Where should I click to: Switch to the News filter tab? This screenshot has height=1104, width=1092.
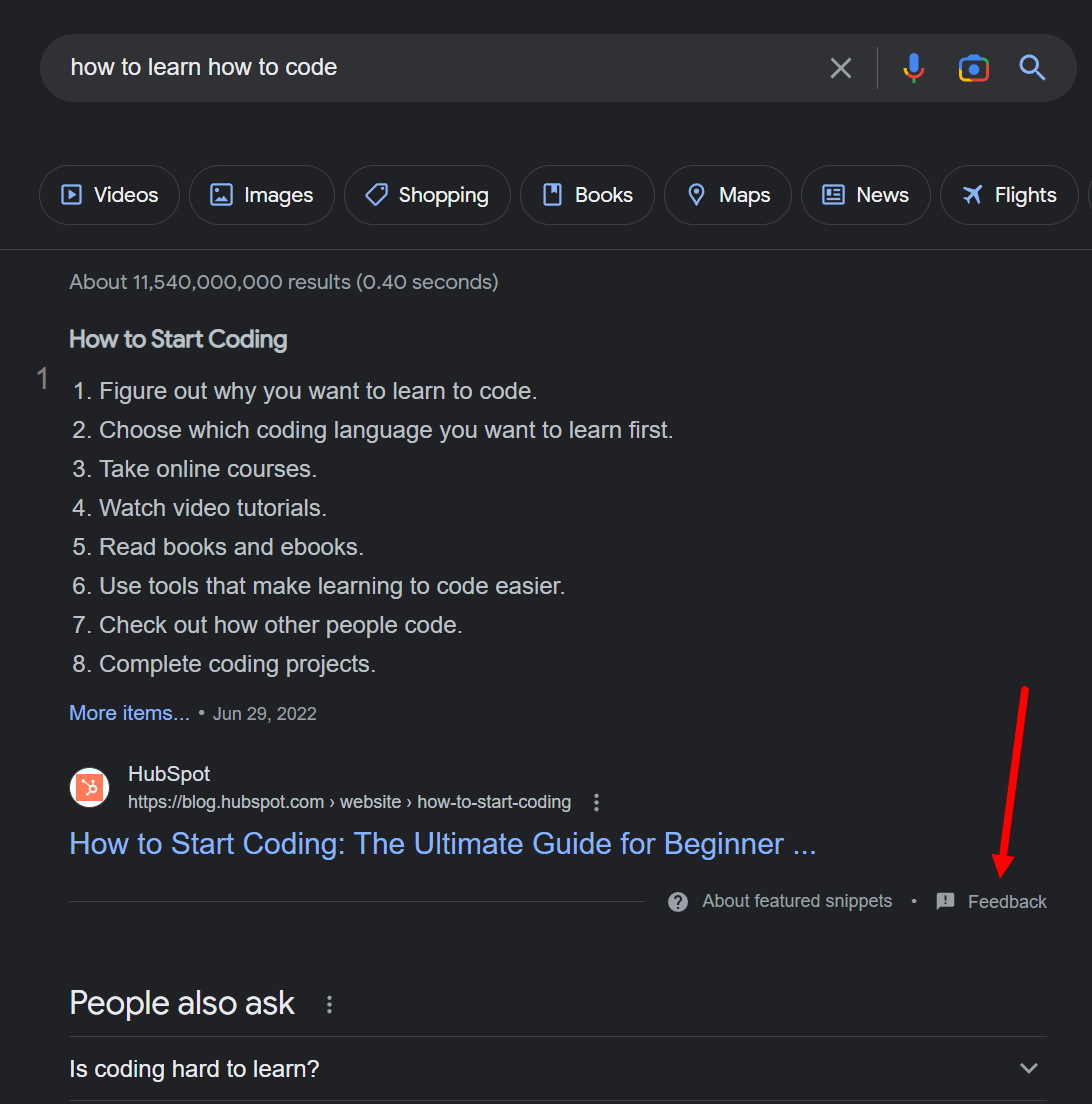pos(865,195)
